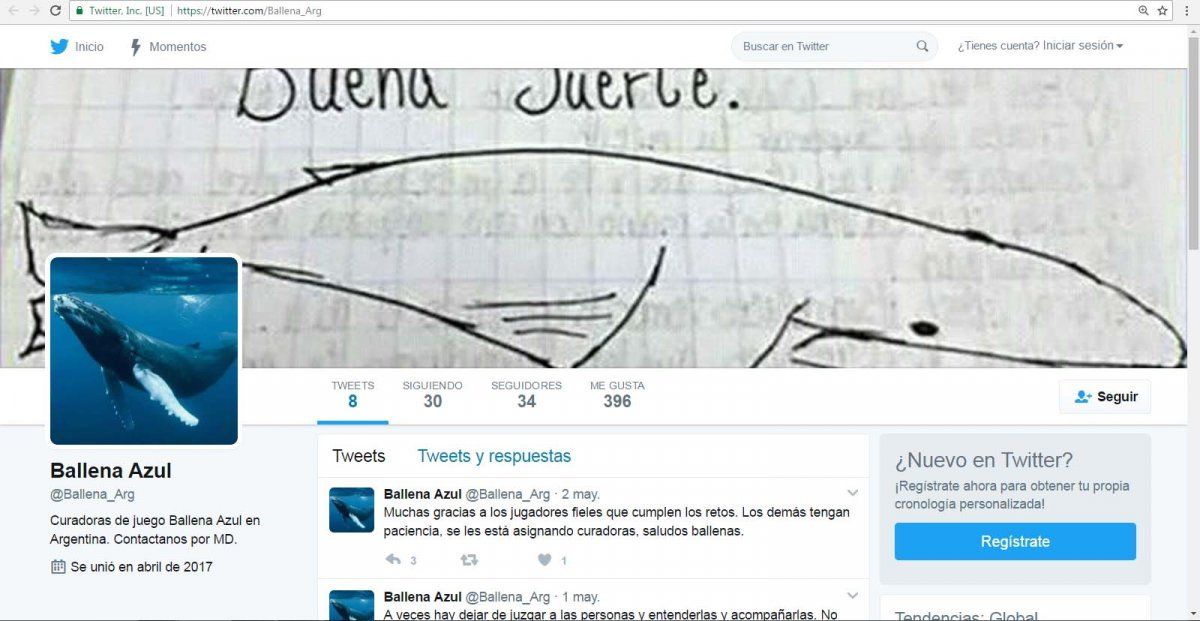1200x621 pixels.
Task: Click the blue Regístrate button
Action: [1015, 541]
